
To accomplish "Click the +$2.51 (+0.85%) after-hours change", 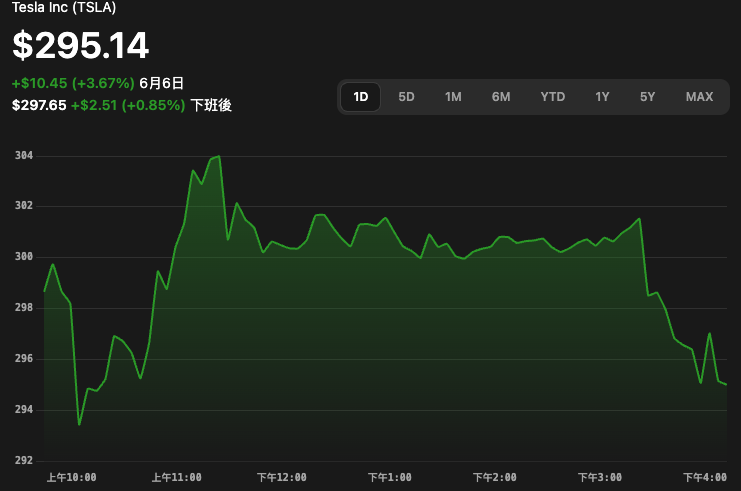I will [x=128, y=105].
